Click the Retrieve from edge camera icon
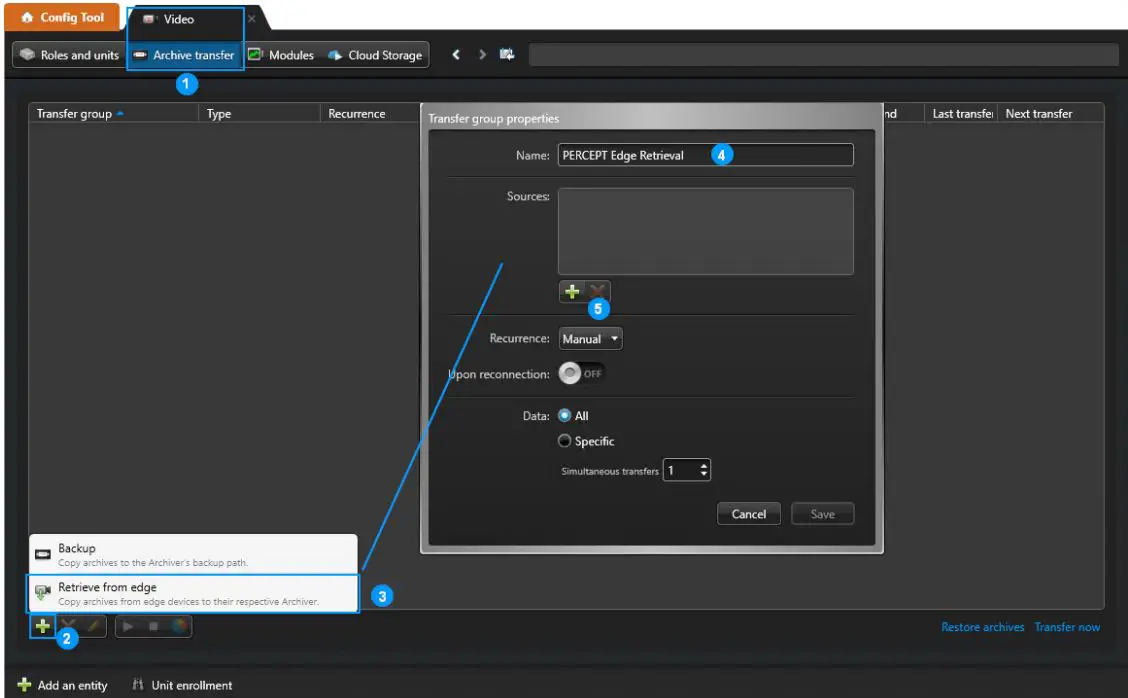 pos(43,593)
